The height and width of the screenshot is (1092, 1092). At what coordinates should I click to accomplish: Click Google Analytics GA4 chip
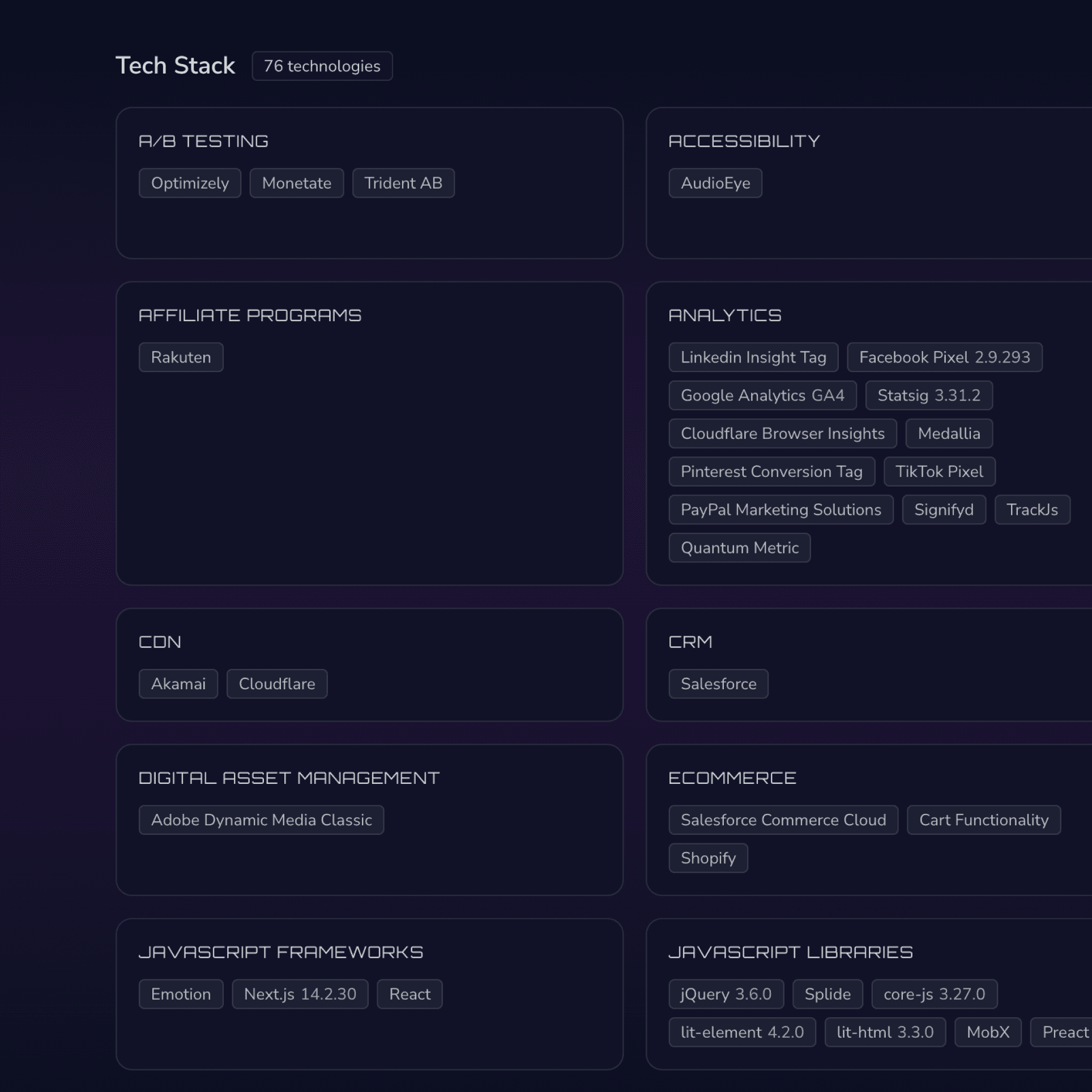coord(762,395)
